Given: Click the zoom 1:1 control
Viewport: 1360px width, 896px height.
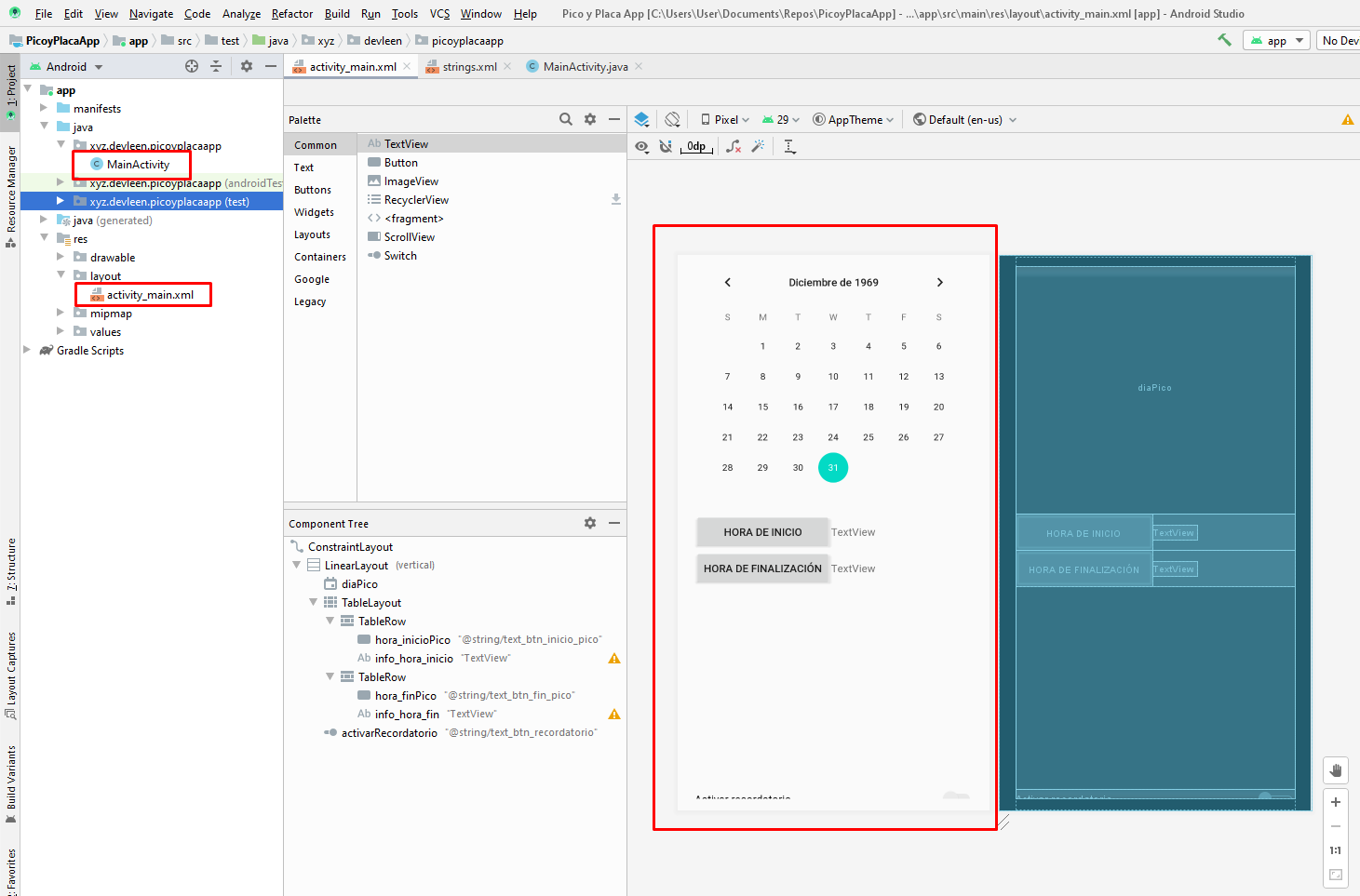Looking at the screenshot, I should (x=1336, y=849).
